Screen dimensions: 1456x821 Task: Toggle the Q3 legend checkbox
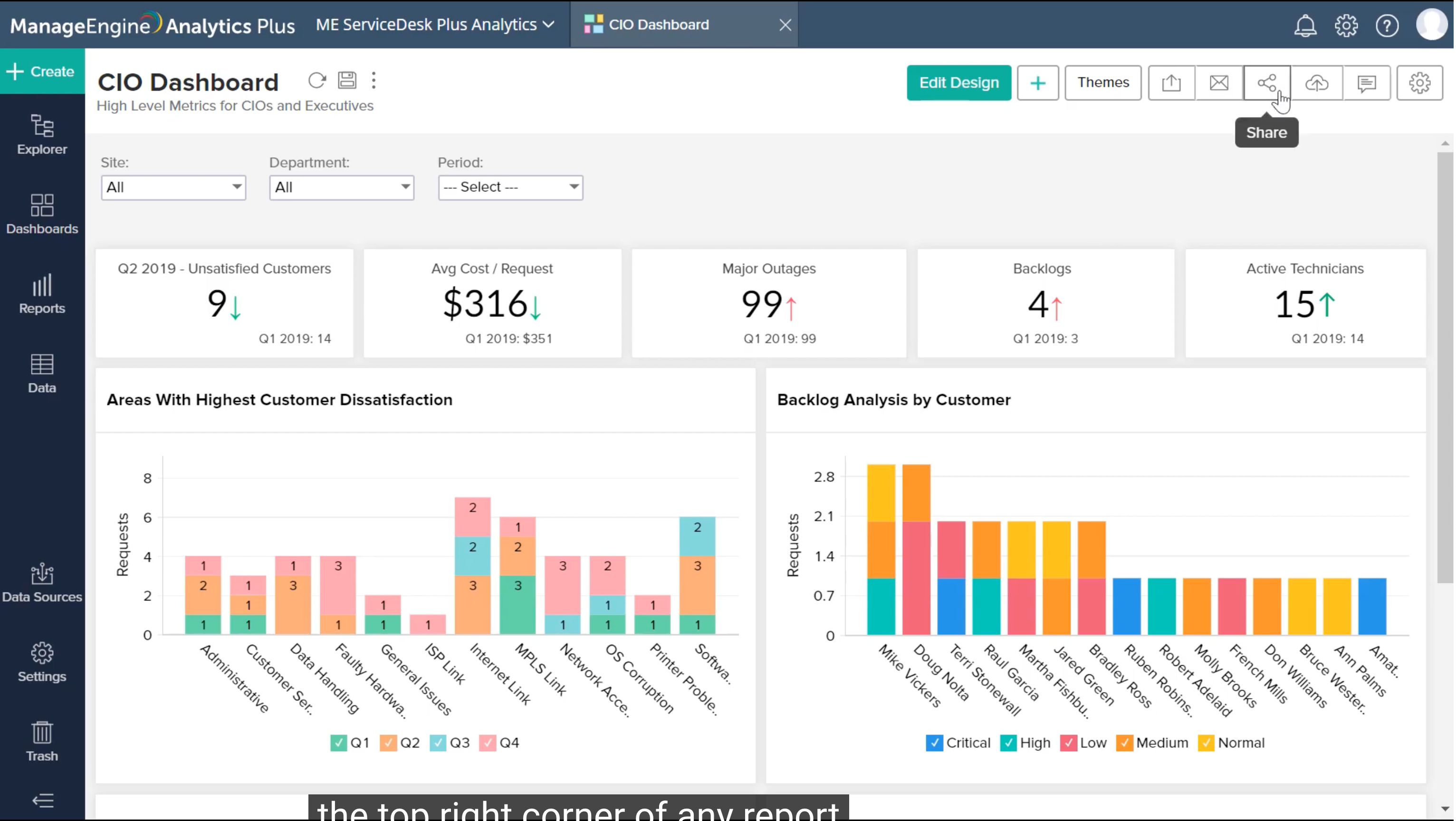(x=438, y=743)
